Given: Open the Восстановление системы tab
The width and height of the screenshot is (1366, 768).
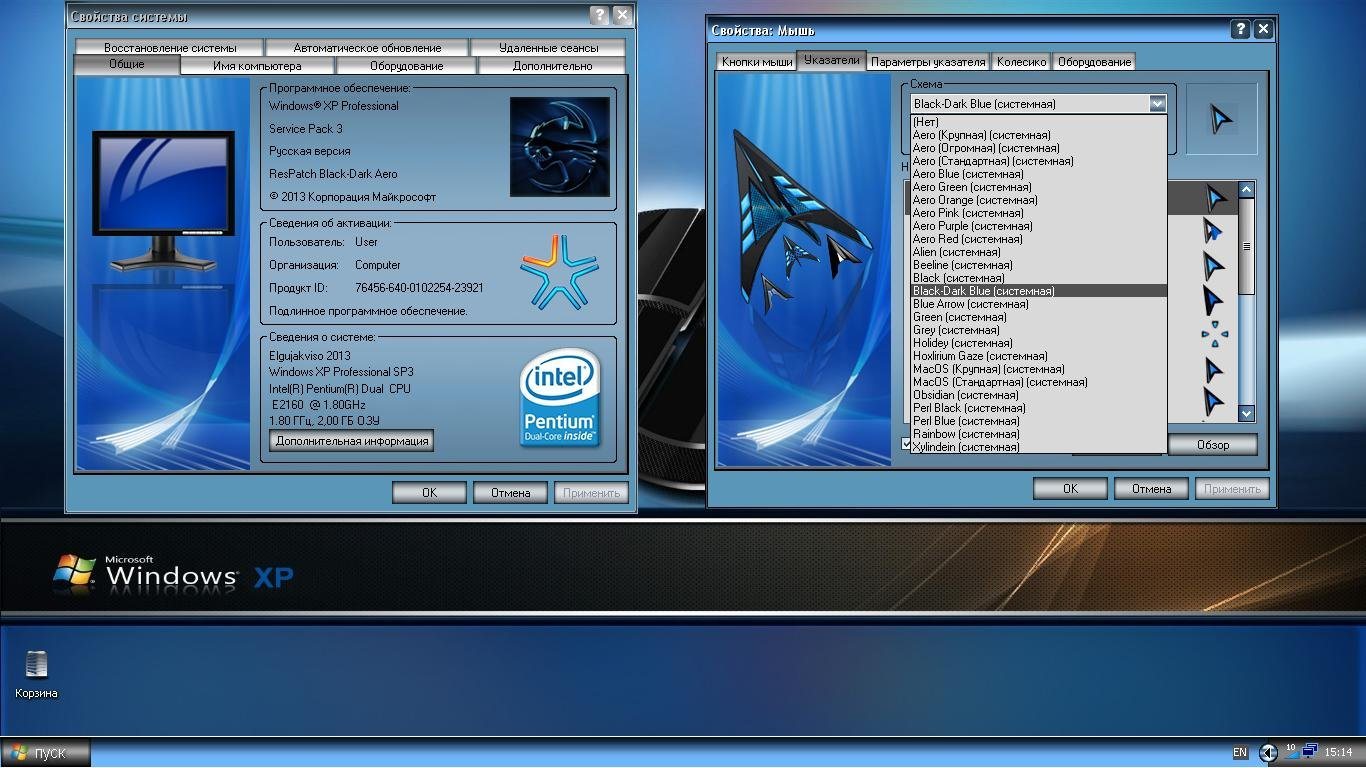Looking at the screenshot, I should [x=170, y=47].
